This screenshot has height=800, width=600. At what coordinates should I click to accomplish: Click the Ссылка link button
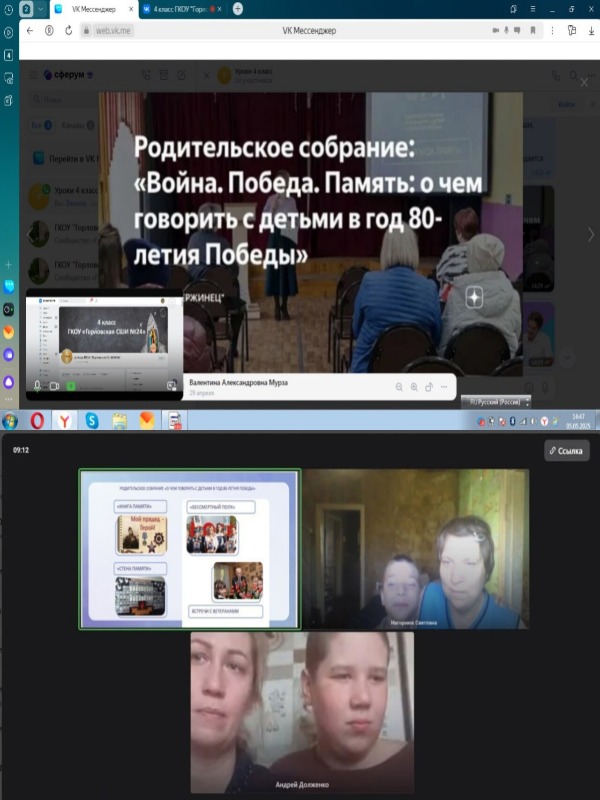[x=566, y=451]
